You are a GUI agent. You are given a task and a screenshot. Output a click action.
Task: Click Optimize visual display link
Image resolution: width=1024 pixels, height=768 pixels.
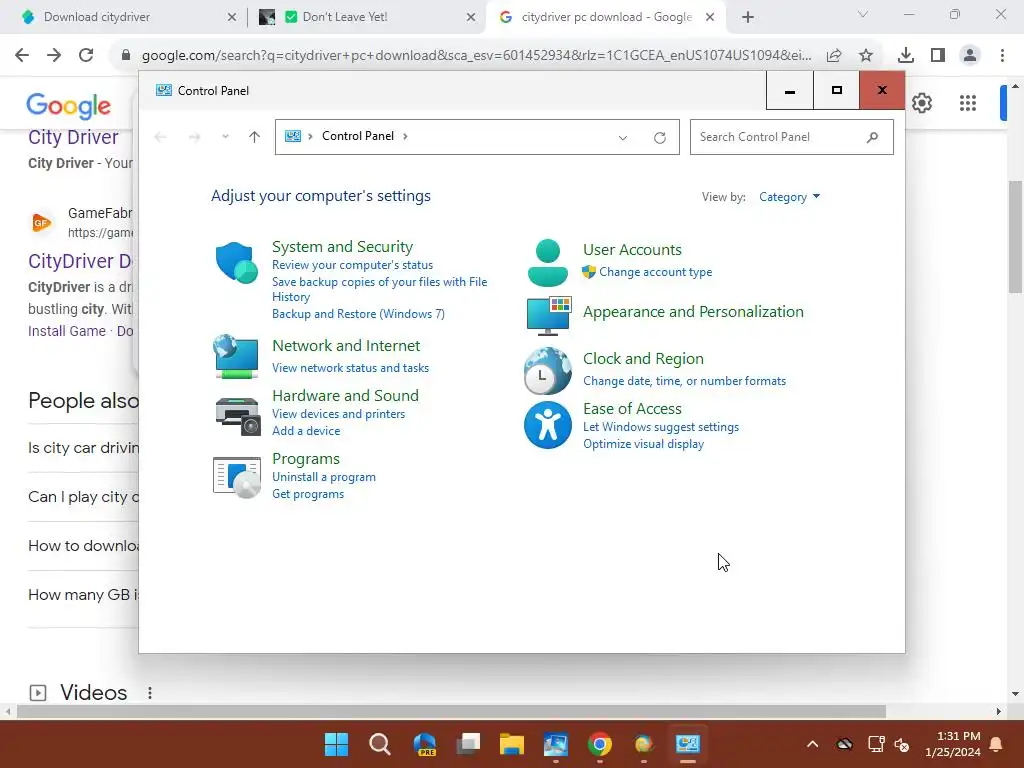coord(643,444)
